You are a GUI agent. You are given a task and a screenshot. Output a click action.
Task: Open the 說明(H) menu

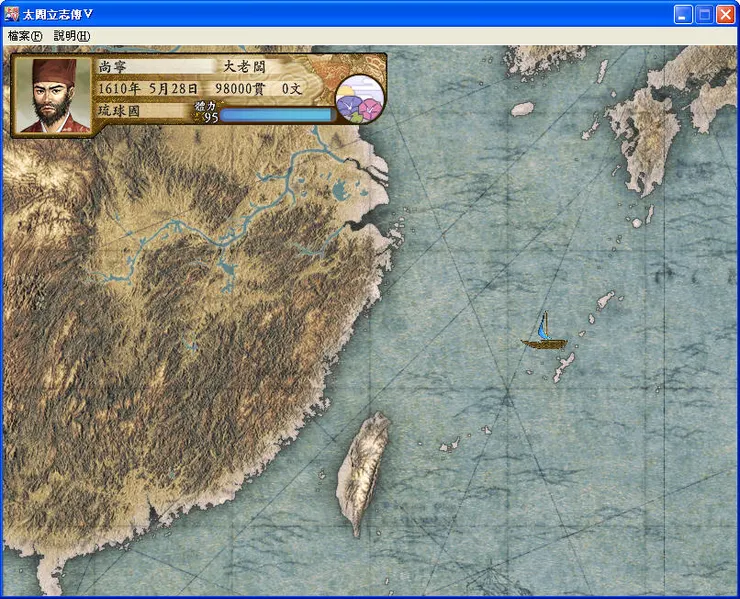[x=72, y=36]
